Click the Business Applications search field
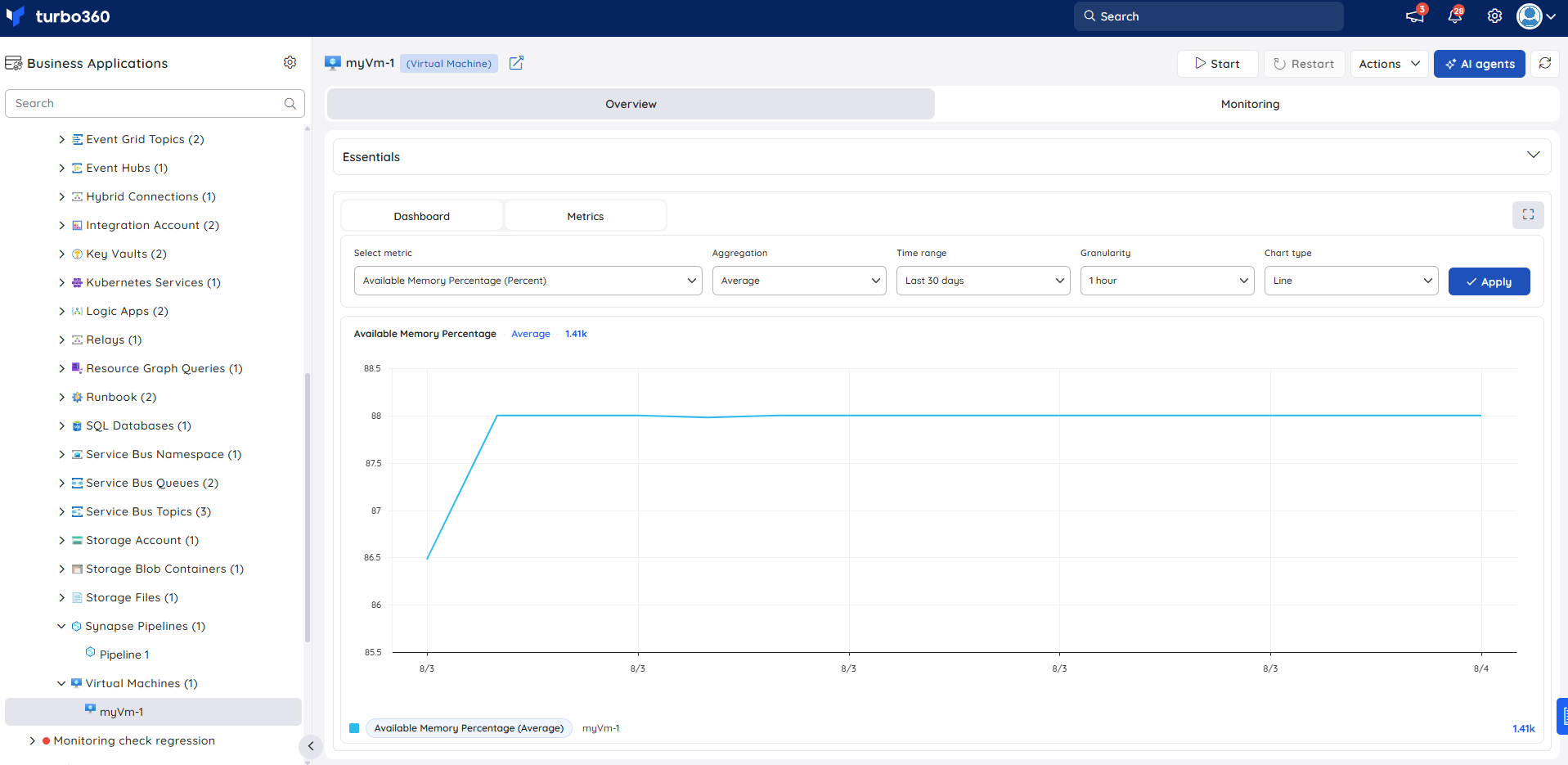The width and height of the screenshot is (1568, 765). coord(155,104)
